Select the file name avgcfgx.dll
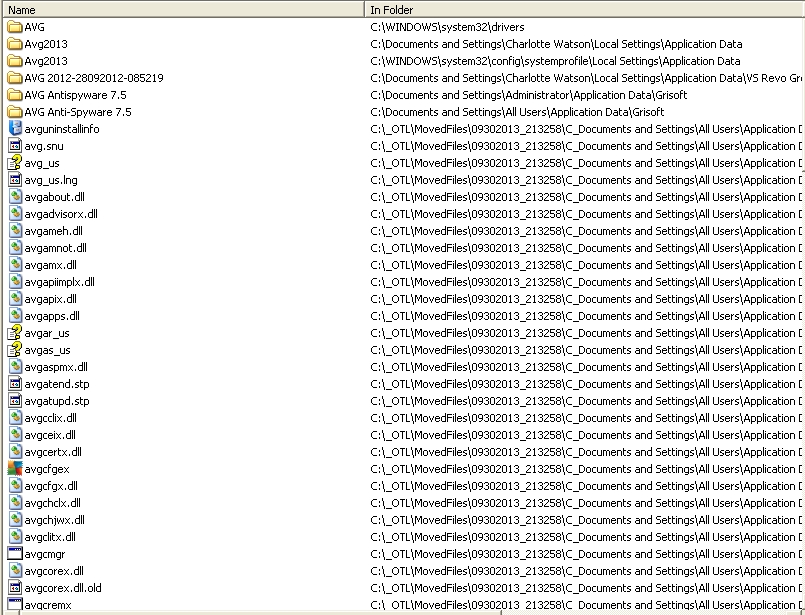Screen dimensions: 805x615 click(x=51, y=485)
